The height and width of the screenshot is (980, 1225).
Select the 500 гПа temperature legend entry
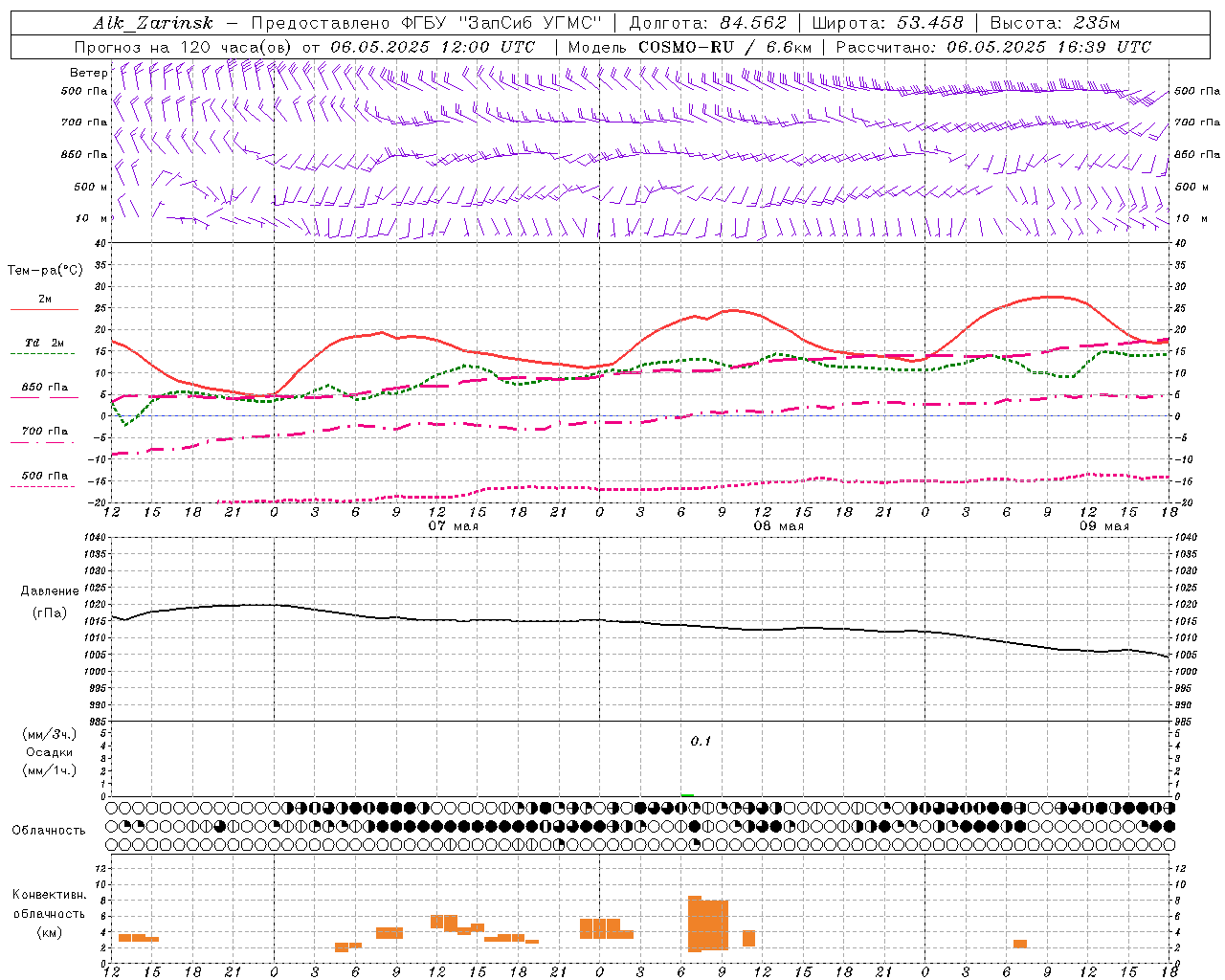point(45,476)
